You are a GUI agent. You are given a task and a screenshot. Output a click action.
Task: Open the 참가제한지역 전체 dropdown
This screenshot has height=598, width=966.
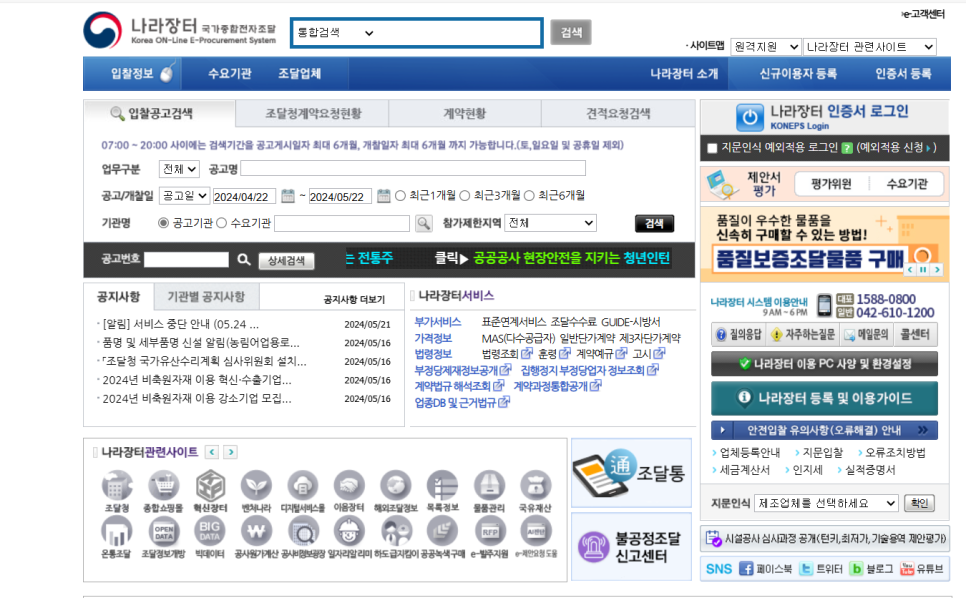point(550,223)
